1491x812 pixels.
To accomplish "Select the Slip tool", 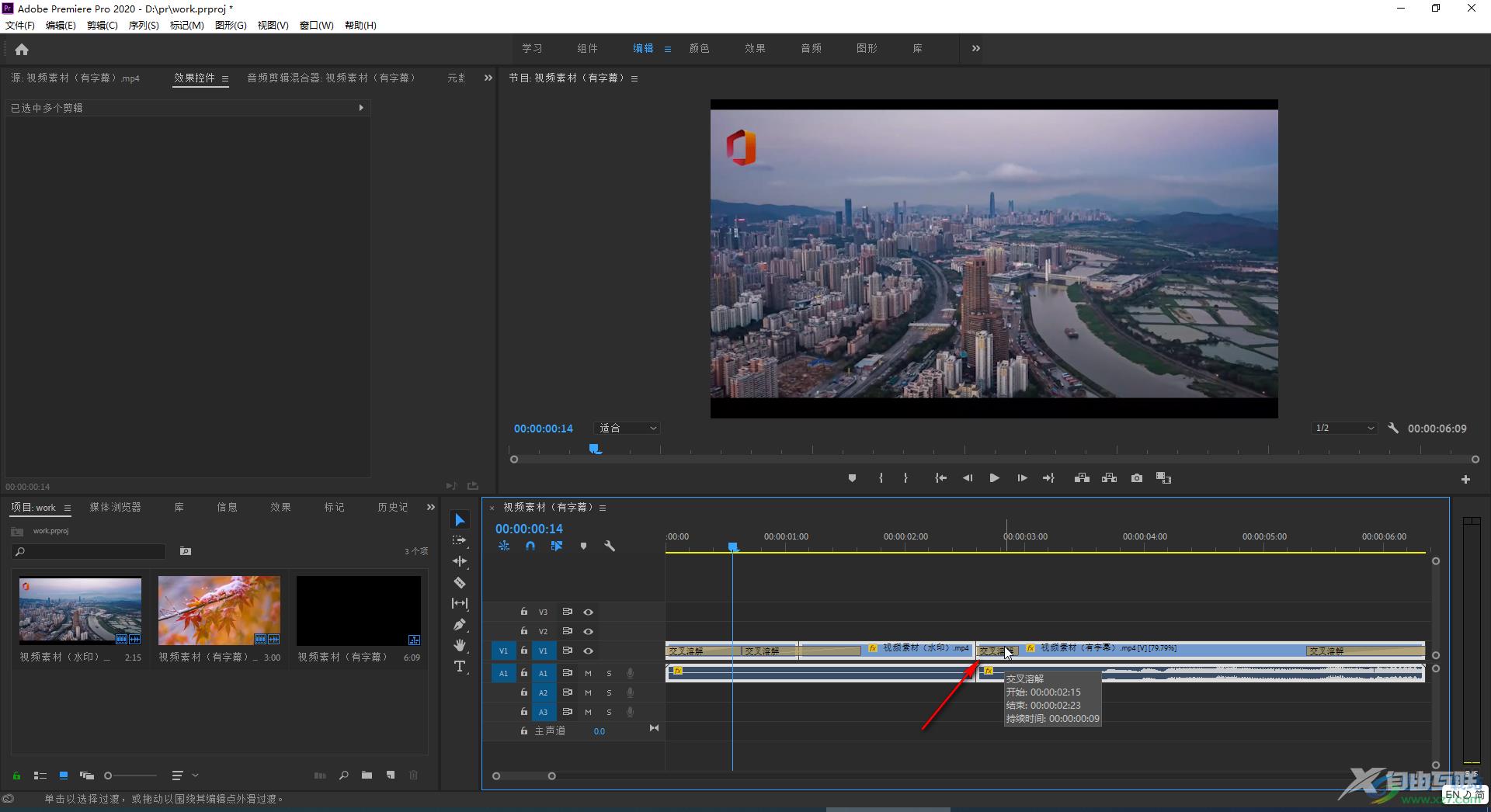I will (460, 603).
